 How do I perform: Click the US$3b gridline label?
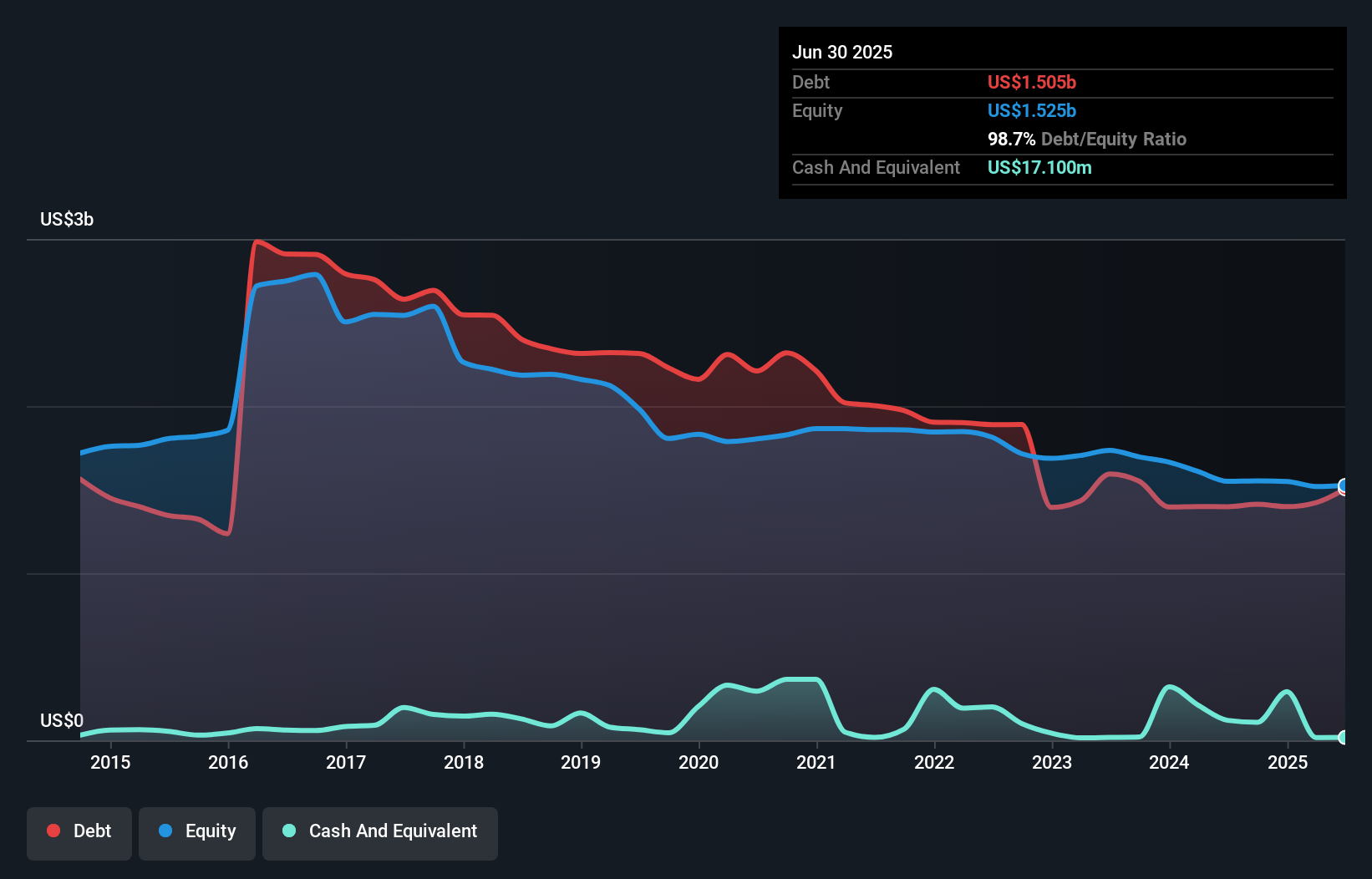(67, 219)
